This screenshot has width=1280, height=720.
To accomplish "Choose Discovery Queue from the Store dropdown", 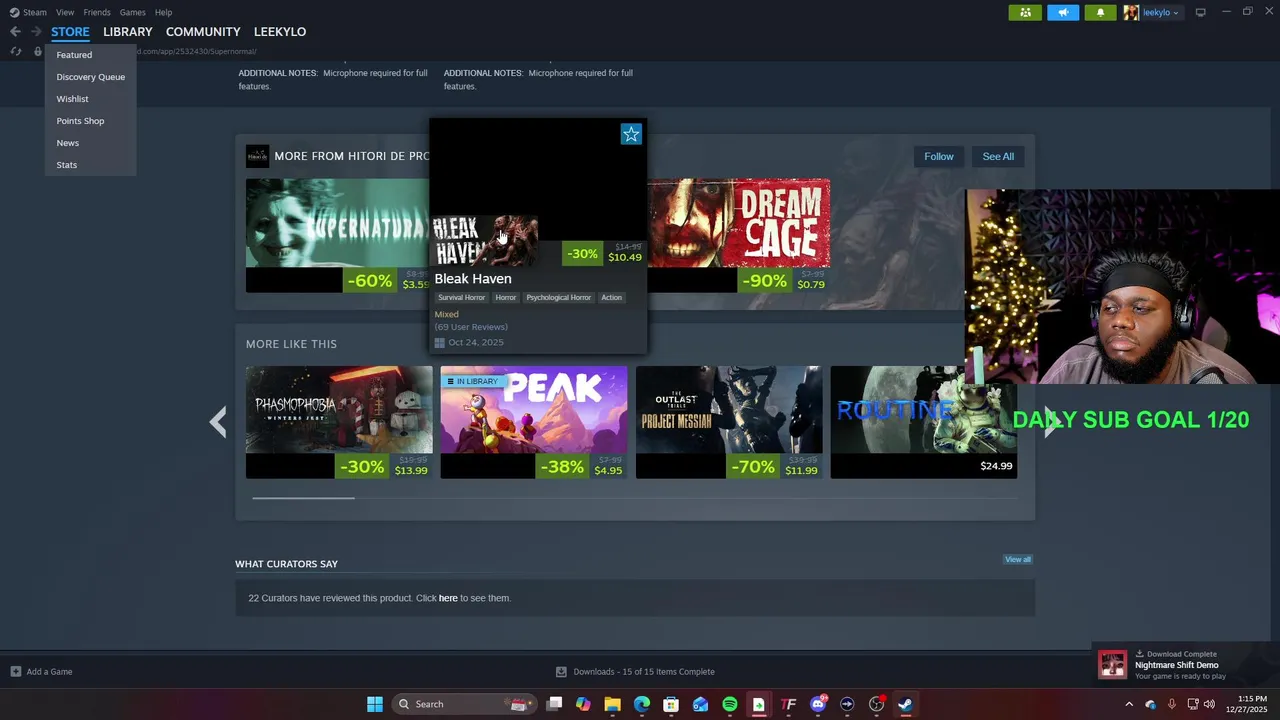I will 91,77.
